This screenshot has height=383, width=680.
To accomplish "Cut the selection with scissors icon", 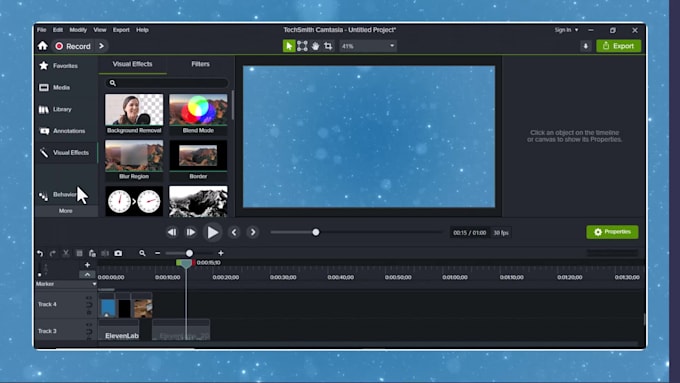I will (65, 253).
